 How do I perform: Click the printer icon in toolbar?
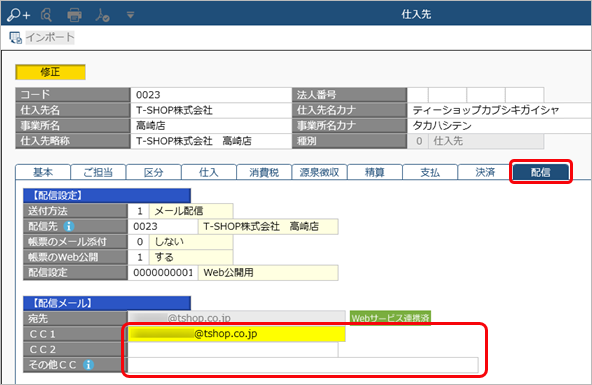coord(74,15)
